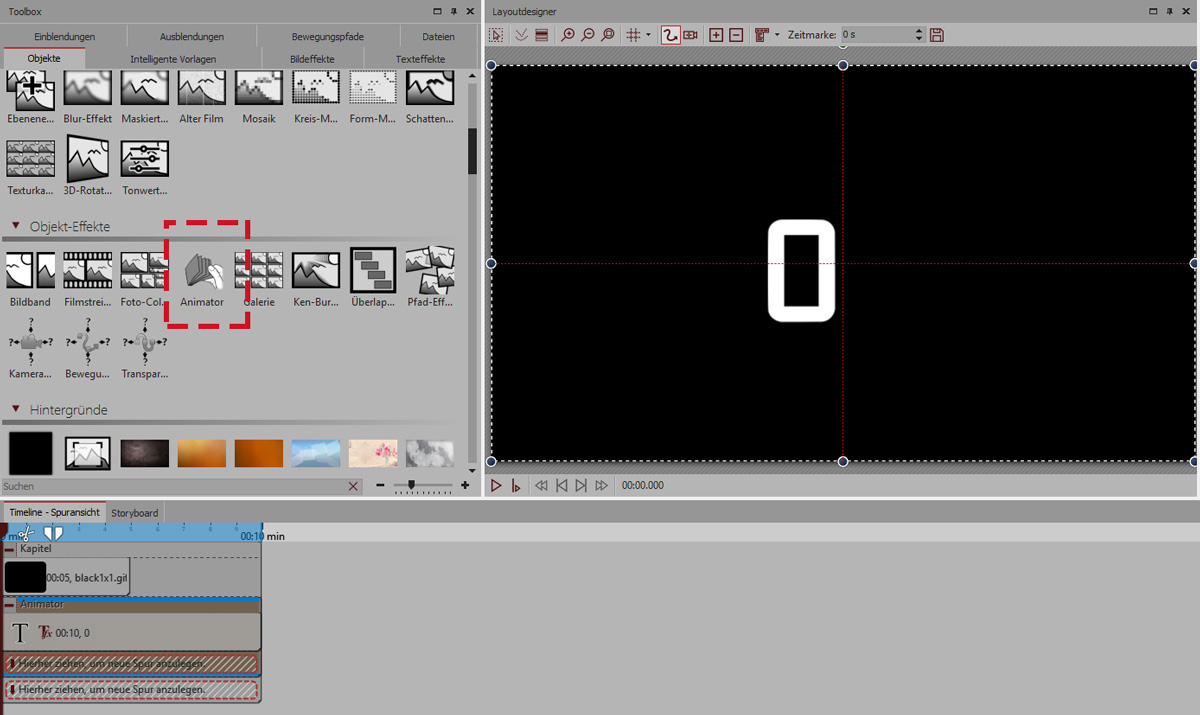Toggle the camera pan mode button
Screen dimensions: 1200x715
pos(690,35)
